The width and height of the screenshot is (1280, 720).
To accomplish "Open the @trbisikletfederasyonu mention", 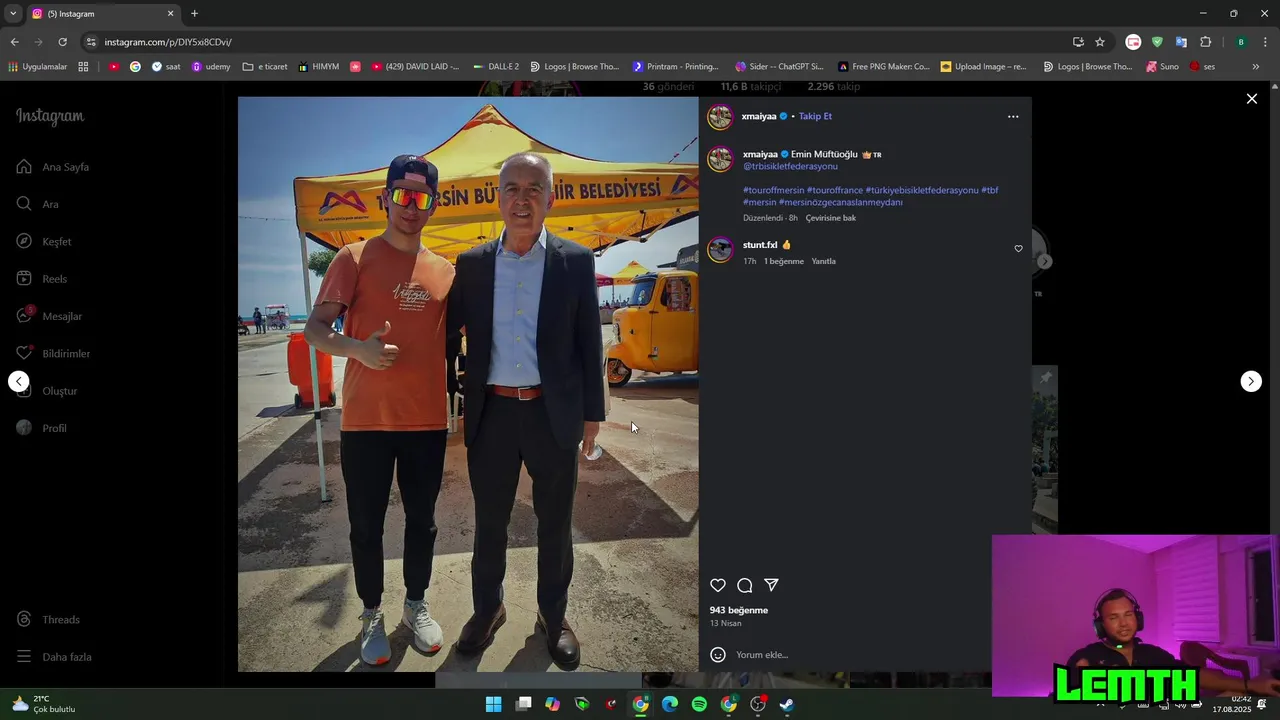I will pyautogui.click(x=790, y=166).
